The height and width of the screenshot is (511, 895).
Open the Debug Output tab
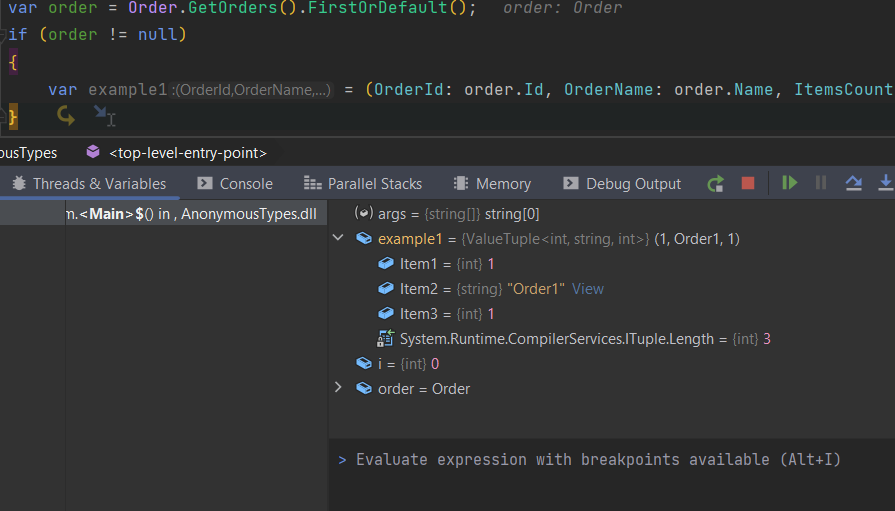click(622, 183)
